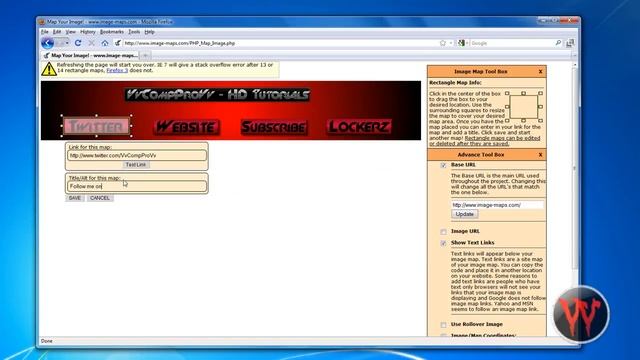Screen dimensions: 640x360
Task: Enable the Use Rollover Image checkbox
Action: (x=443, y=325)
